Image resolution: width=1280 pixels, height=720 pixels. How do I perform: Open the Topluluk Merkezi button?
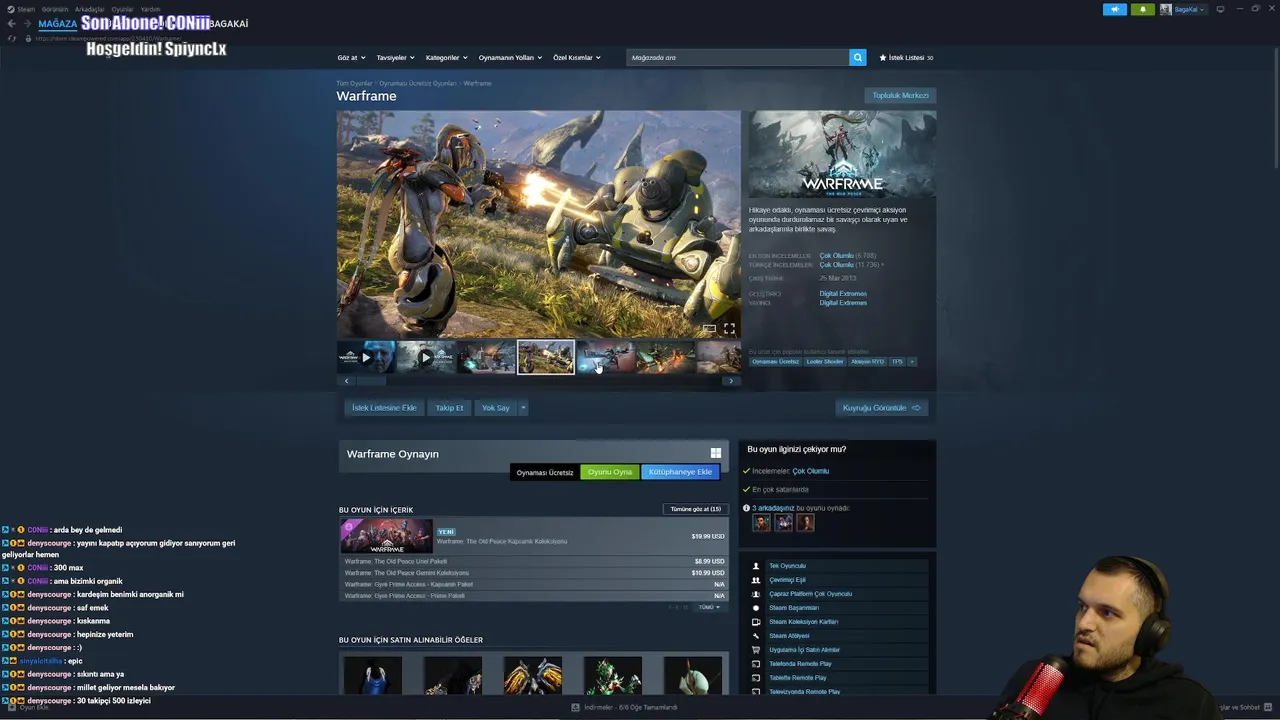pyautogui.click(x=900, y=96)
